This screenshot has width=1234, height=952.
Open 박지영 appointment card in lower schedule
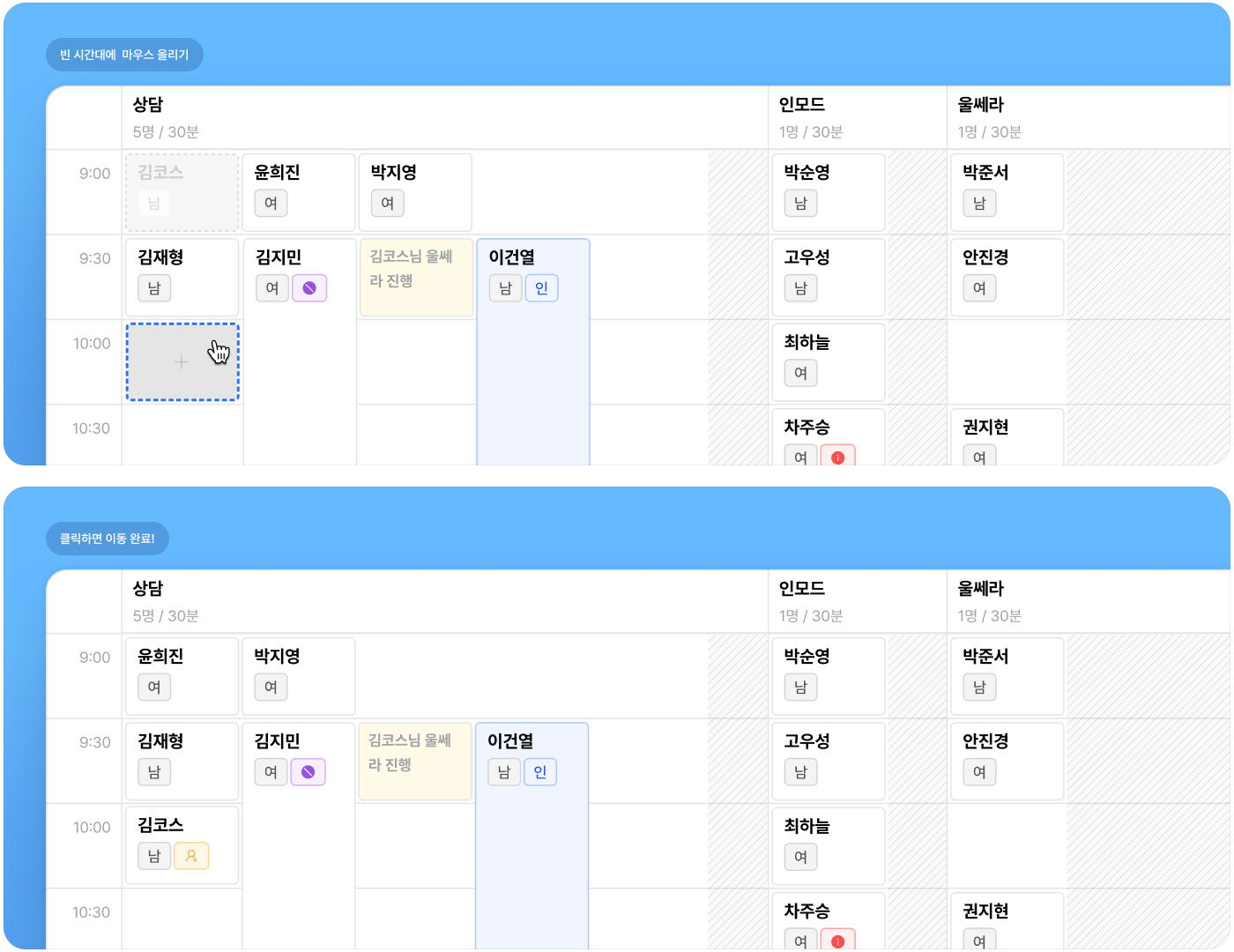298,675
